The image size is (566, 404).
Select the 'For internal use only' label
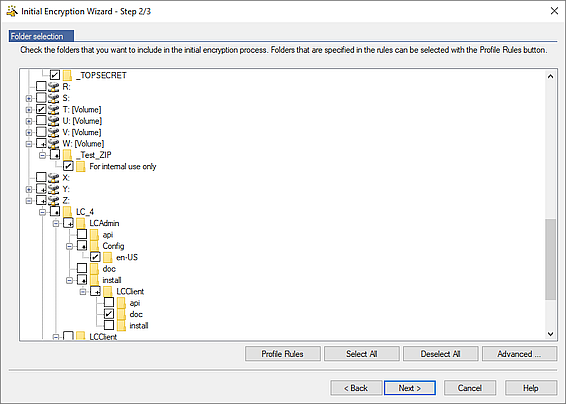tap(123, 166)
